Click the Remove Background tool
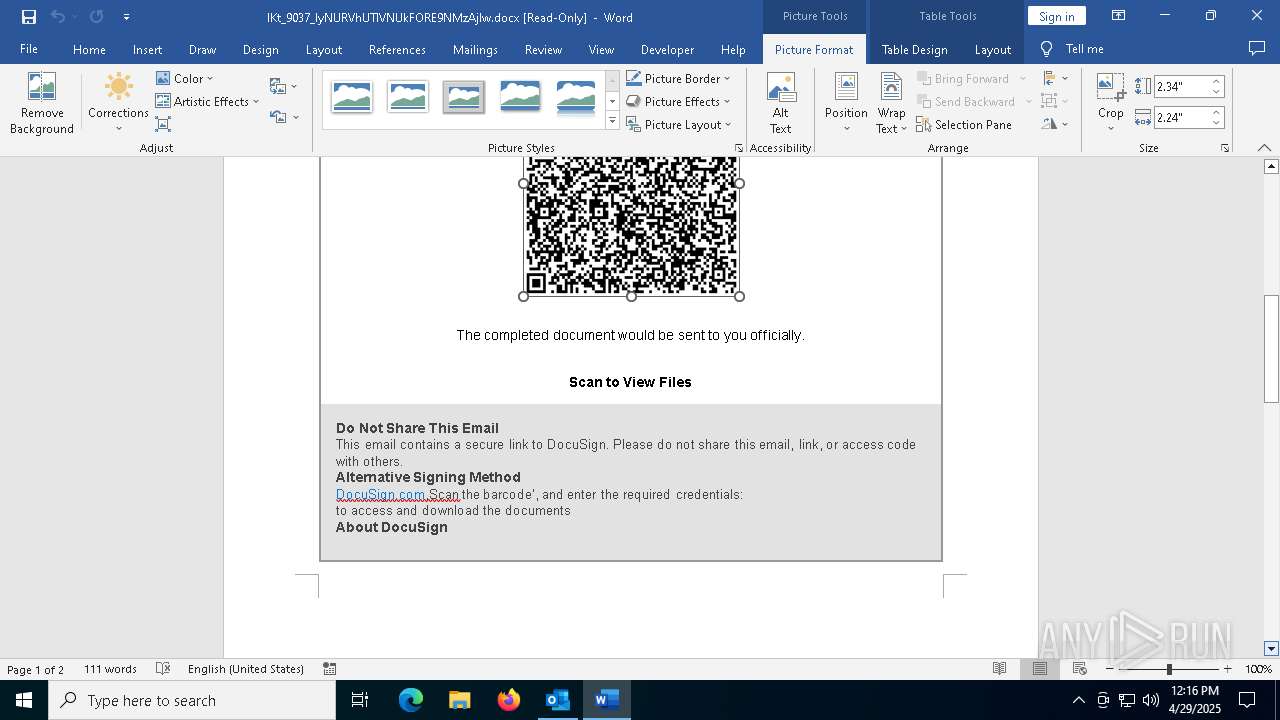Screen dimensions: 1280x720 click(42, 103)
